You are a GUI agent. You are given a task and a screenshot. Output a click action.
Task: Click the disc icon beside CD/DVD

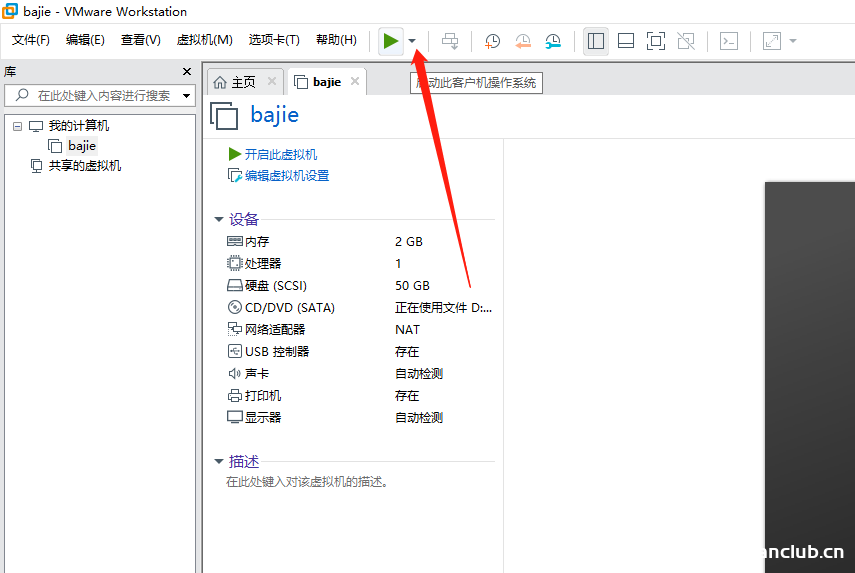coord(234,307)
